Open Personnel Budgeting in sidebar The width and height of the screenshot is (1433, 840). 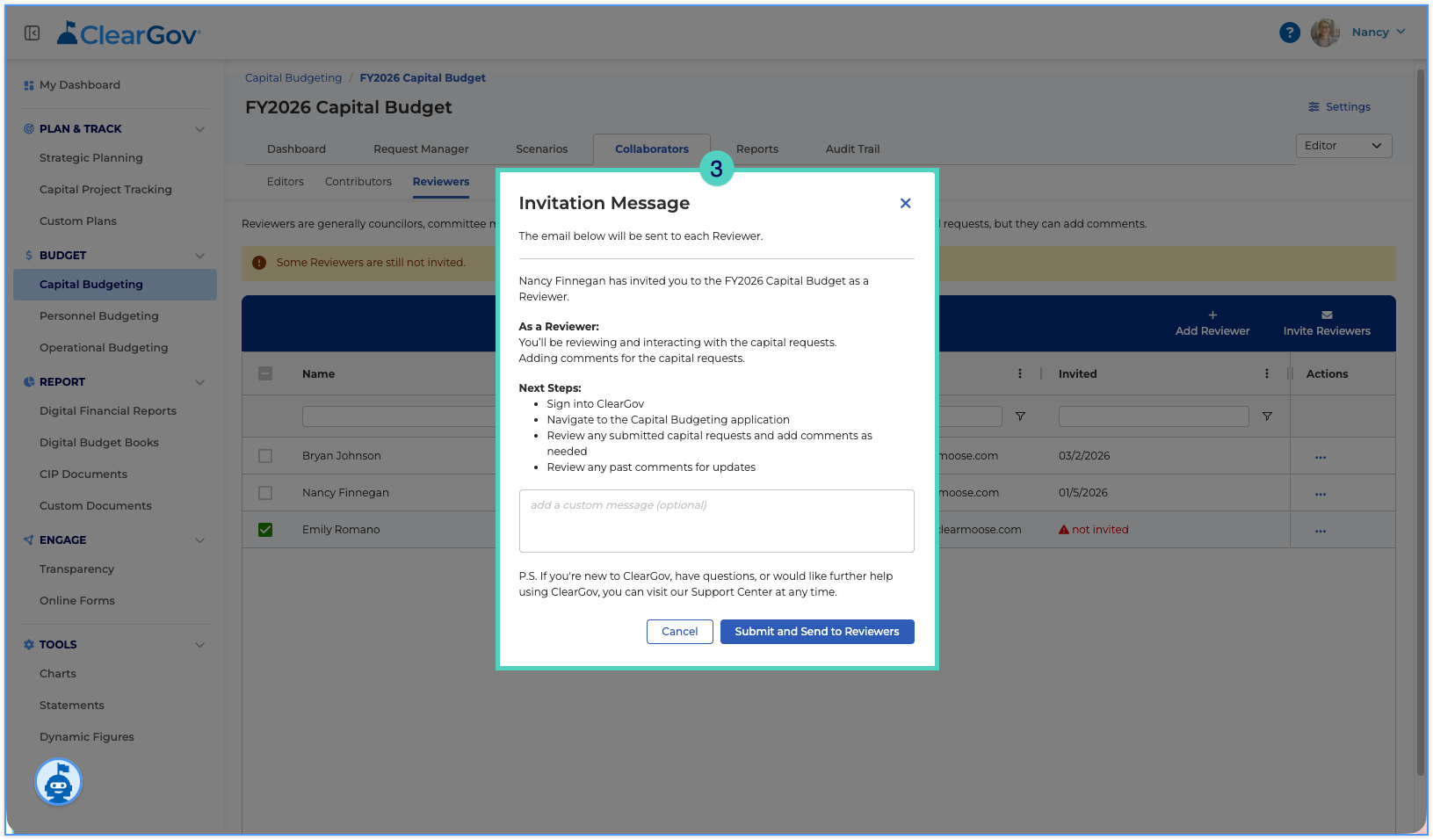(99, 316)
